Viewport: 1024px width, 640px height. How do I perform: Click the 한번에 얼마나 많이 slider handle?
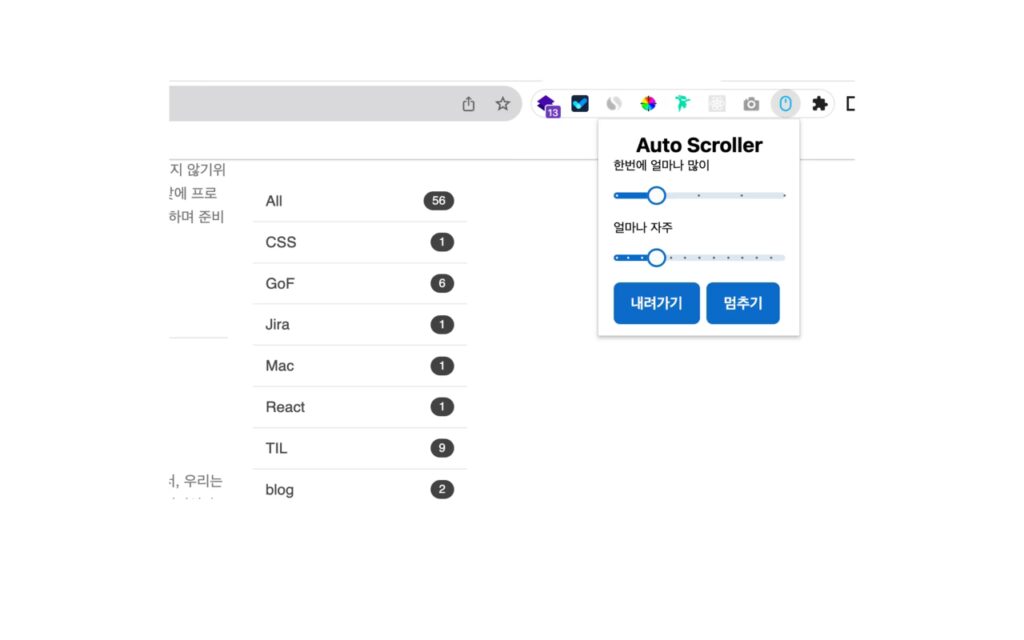(x=656, y=195)
